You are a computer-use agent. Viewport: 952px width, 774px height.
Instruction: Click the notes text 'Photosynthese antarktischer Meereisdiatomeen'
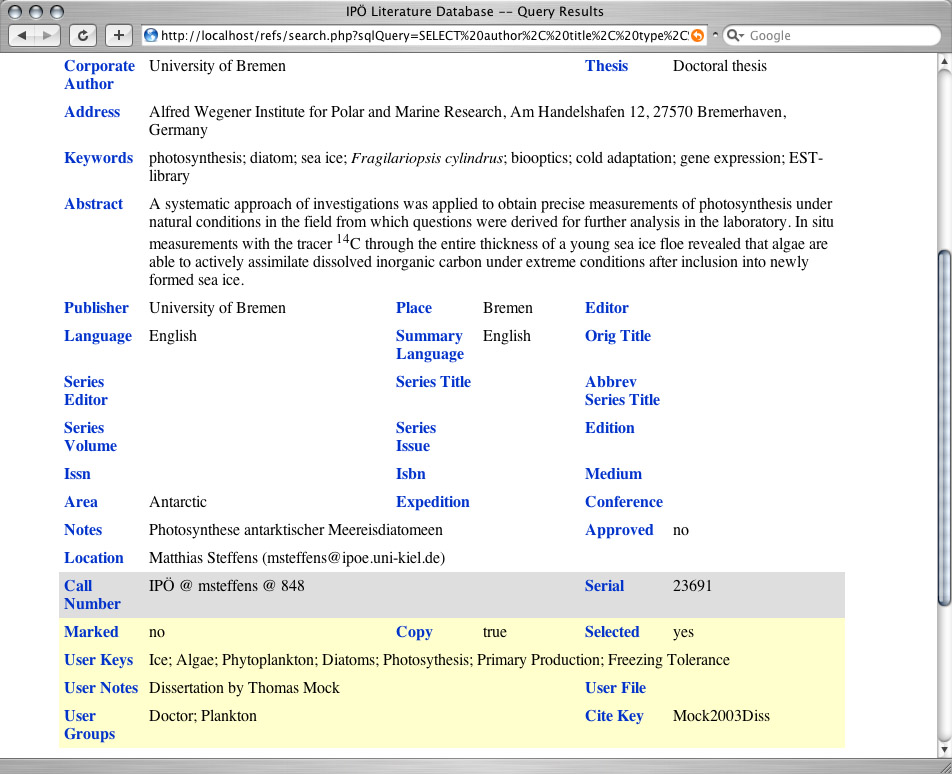[x=296, y=531]
